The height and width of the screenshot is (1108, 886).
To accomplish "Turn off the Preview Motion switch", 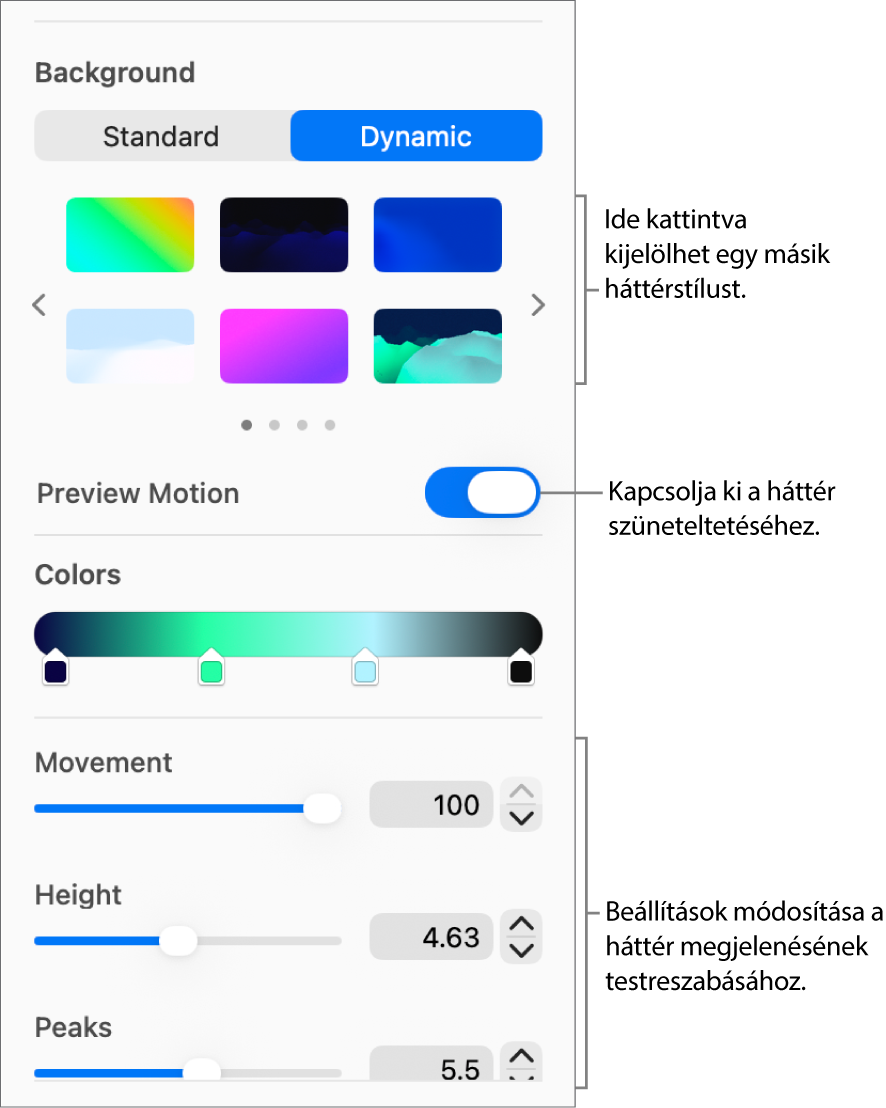I will click(x=483, y=493).
